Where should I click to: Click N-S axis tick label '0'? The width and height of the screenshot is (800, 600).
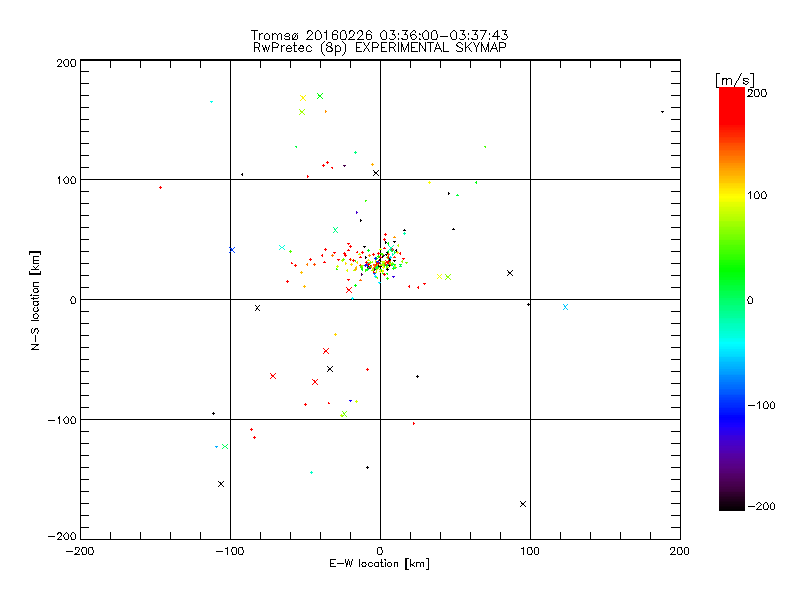(x=73, y=301)
